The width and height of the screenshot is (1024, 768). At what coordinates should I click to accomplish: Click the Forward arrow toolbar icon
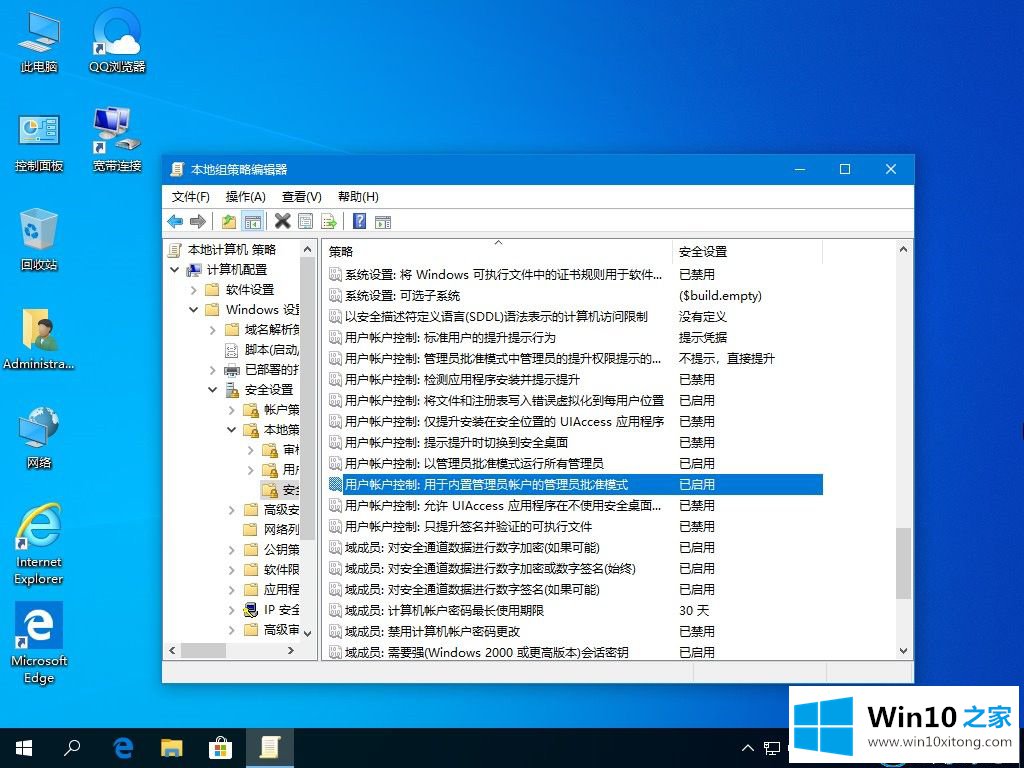click(198, 221)
